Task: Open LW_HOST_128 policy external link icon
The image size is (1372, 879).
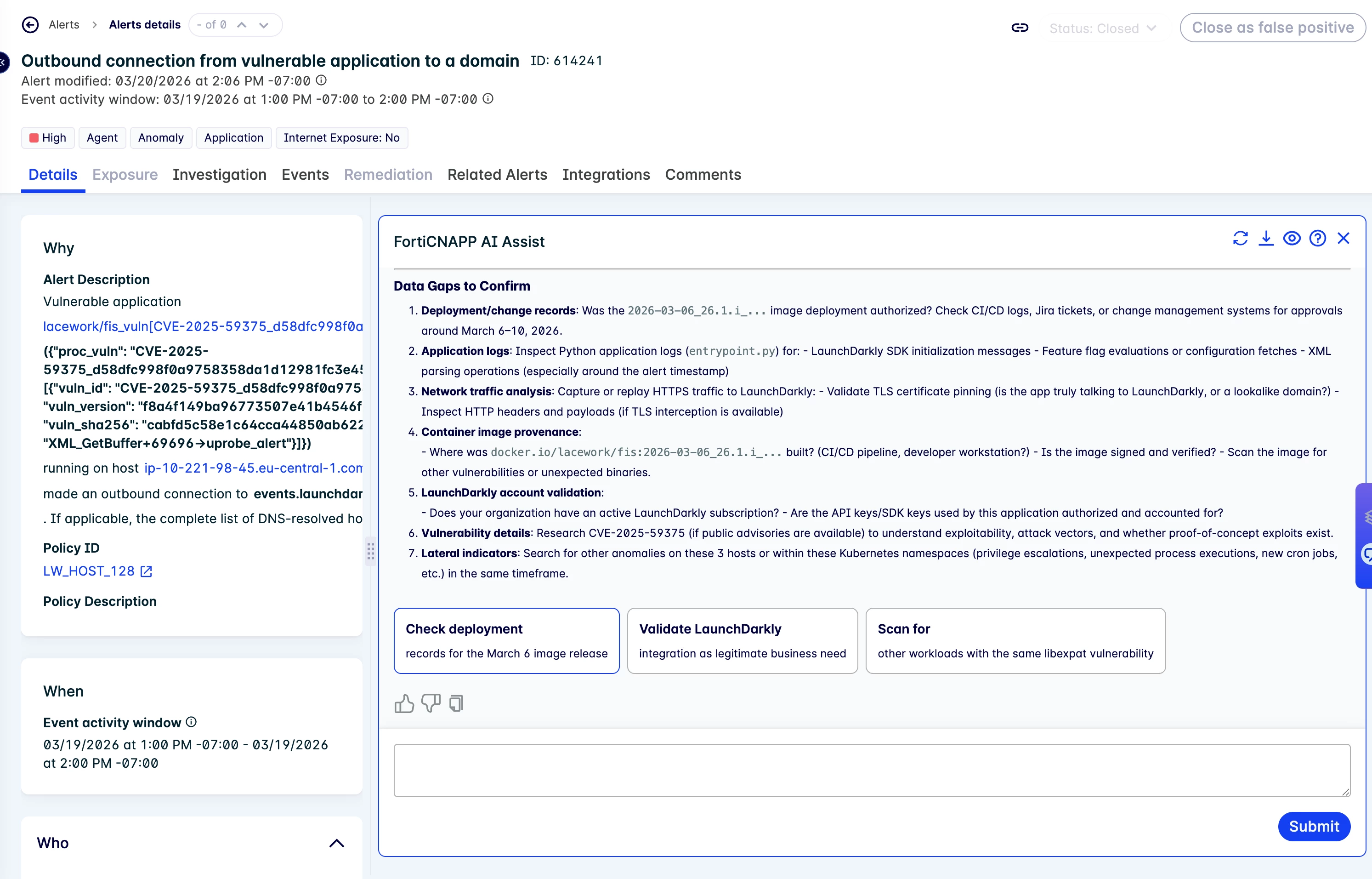Action: click(x=146, y=571)
